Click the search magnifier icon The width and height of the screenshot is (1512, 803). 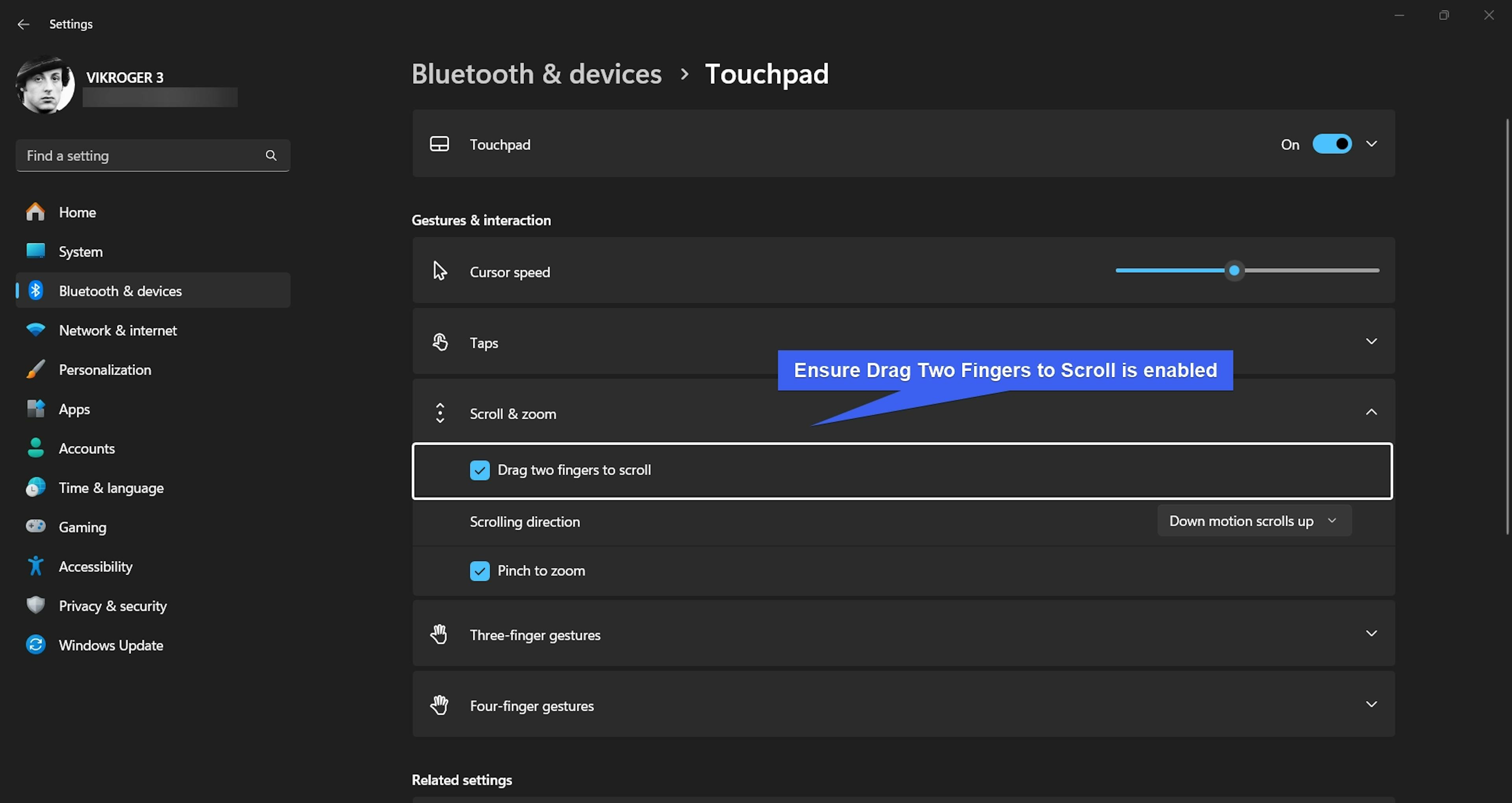coord(271,155)
